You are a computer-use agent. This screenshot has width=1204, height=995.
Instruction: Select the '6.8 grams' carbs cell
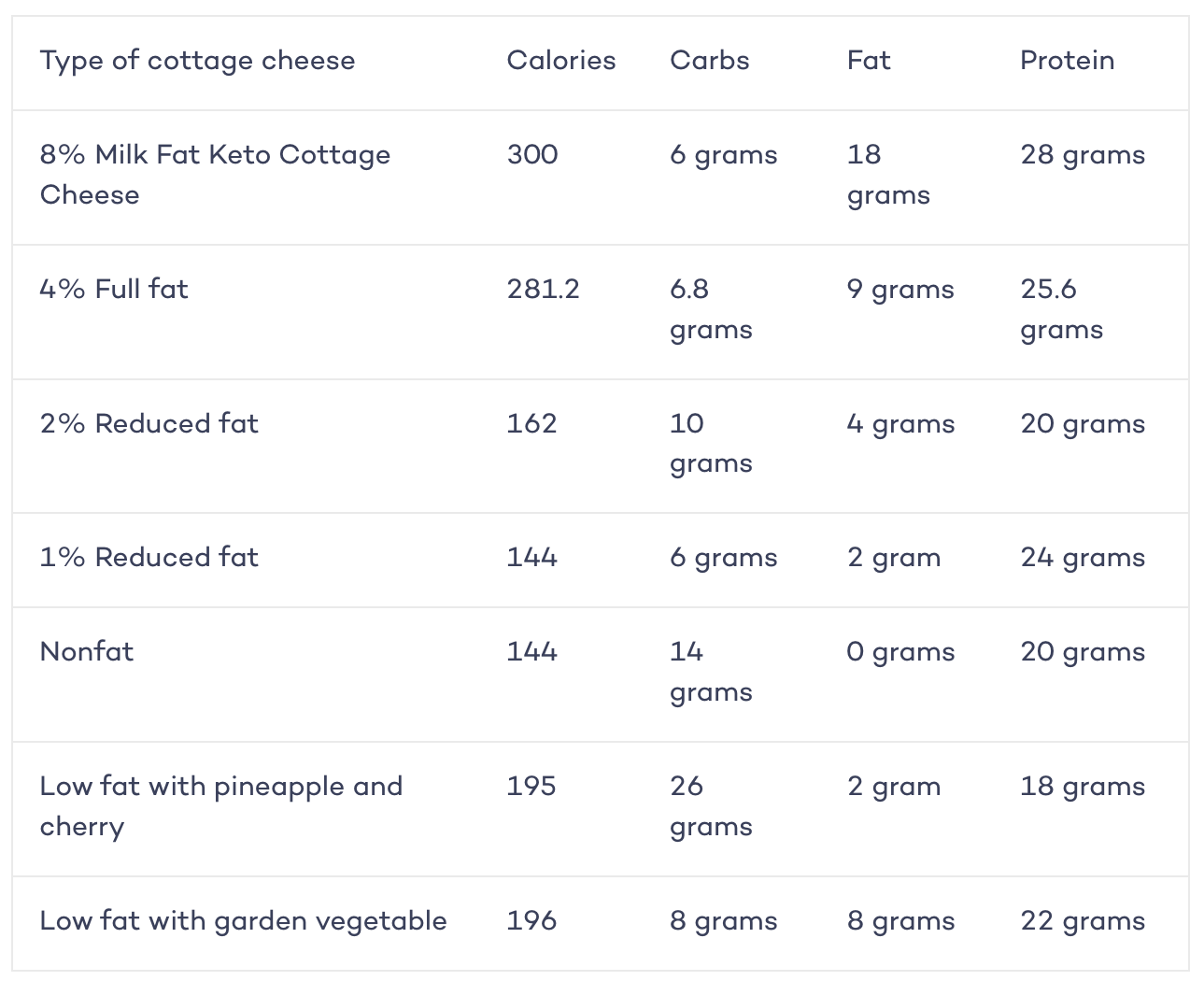[711, 309]
